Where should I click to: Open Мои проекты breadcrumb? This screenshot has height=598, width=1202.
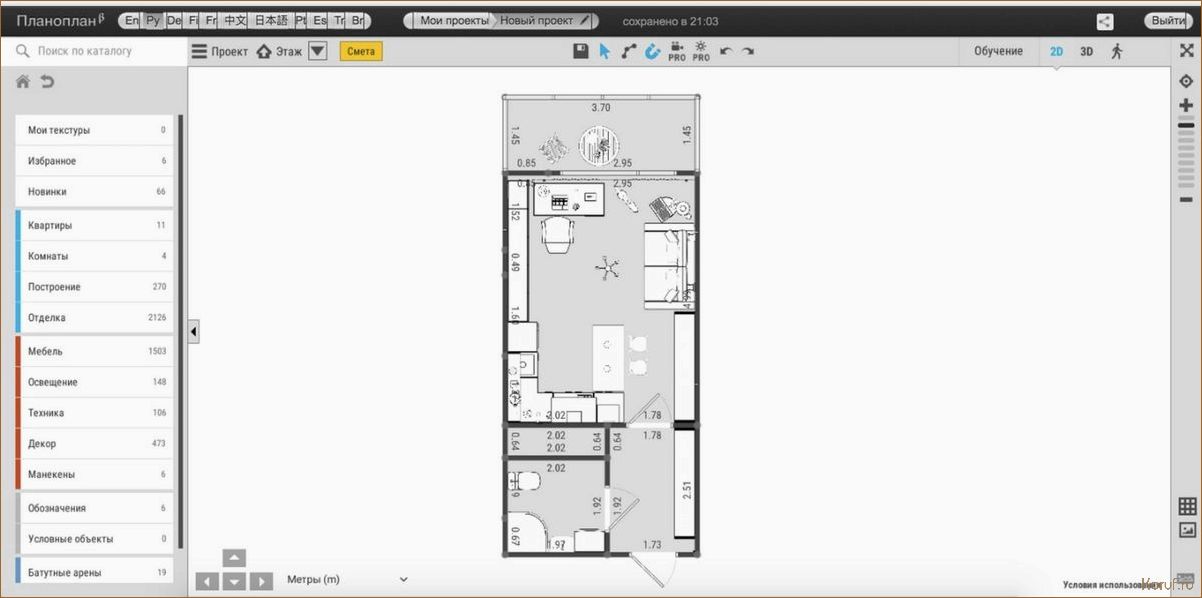(x=455, y=21)
